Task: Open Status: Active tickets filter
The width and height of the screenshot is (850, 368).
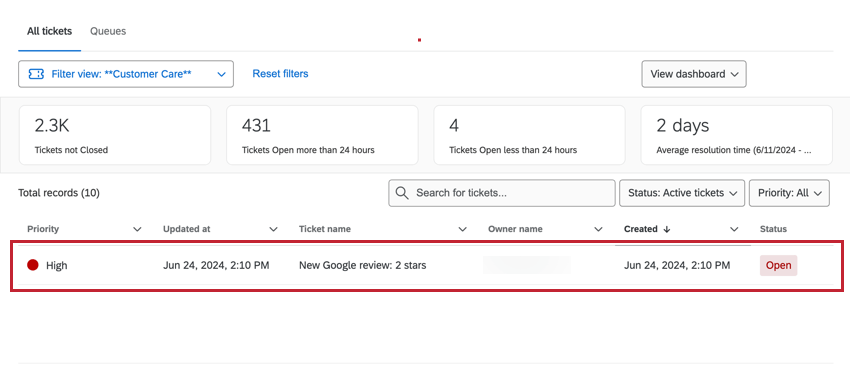Action: tap(682, 193)
